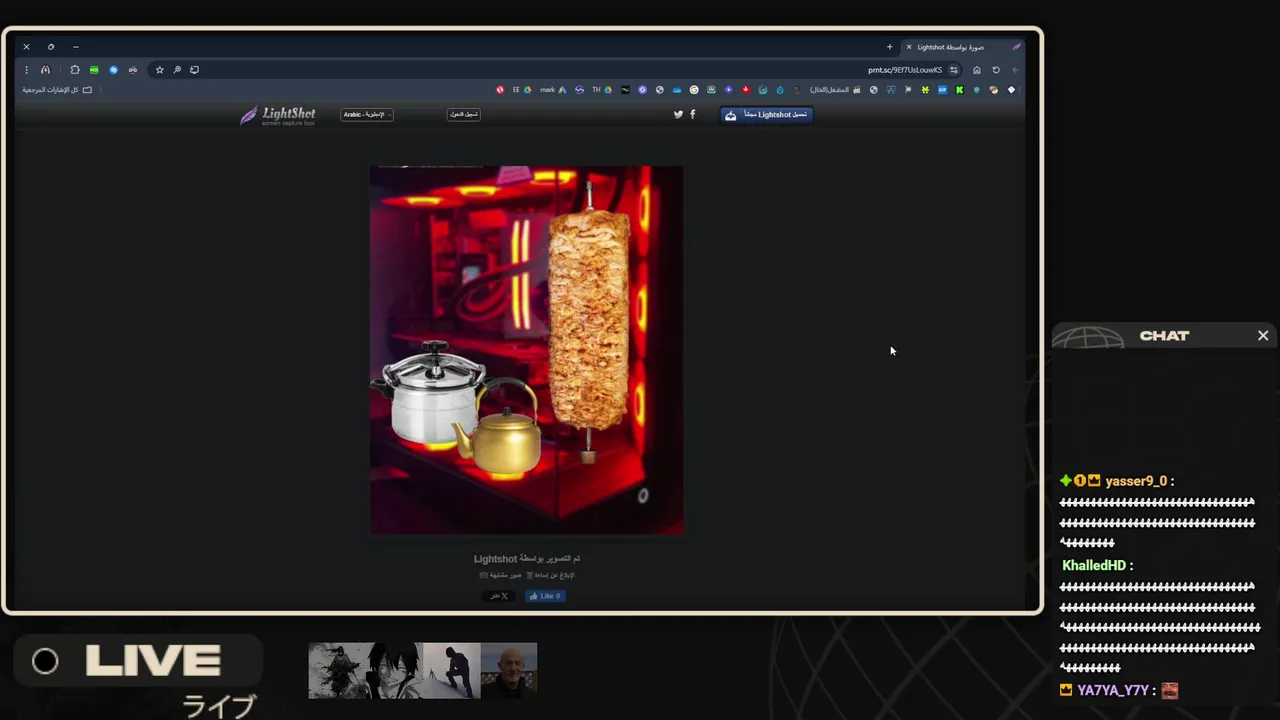Share on Twitter bird icon
This screenshot has width=1280, height=720.
click(678, 114)
